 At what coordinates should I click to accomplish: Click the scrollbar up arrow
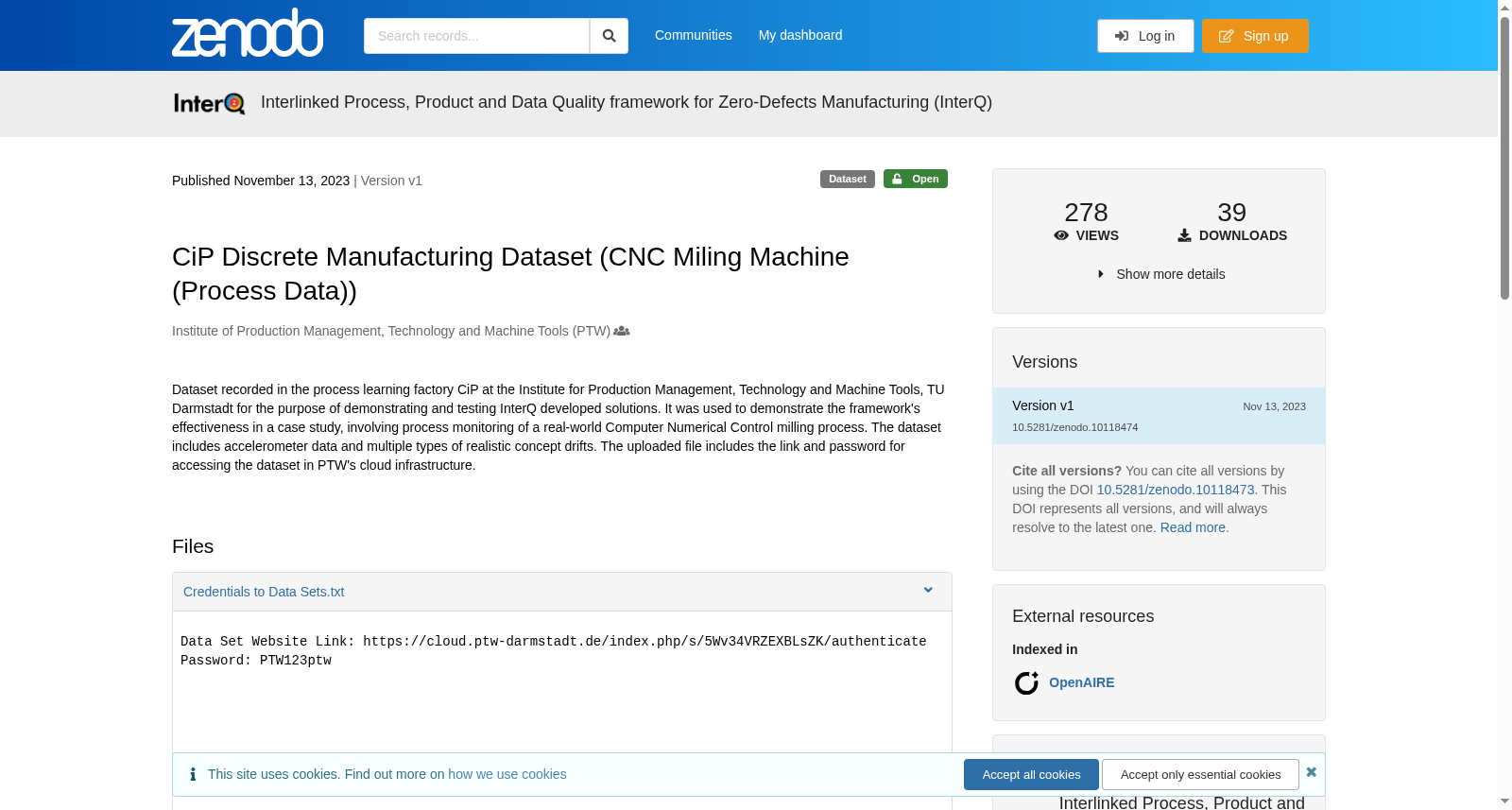click(x=1504, y=8)
